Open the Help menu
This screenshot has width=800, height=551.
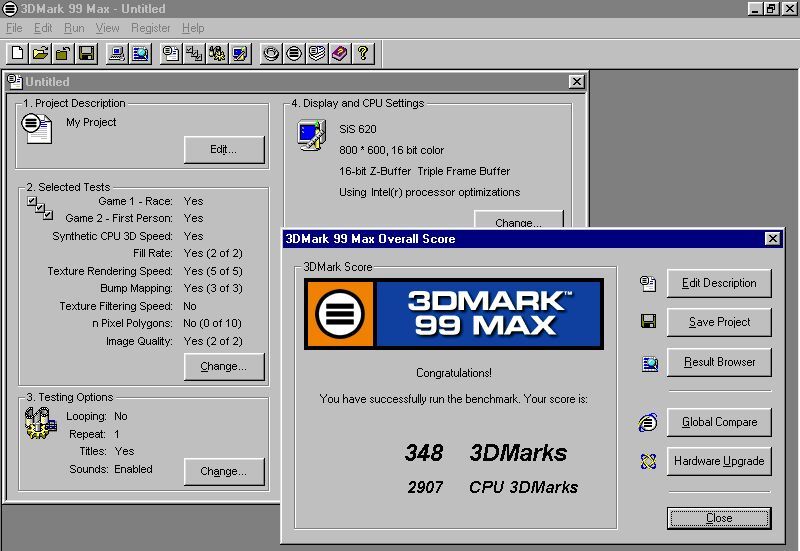click(193, 28)
